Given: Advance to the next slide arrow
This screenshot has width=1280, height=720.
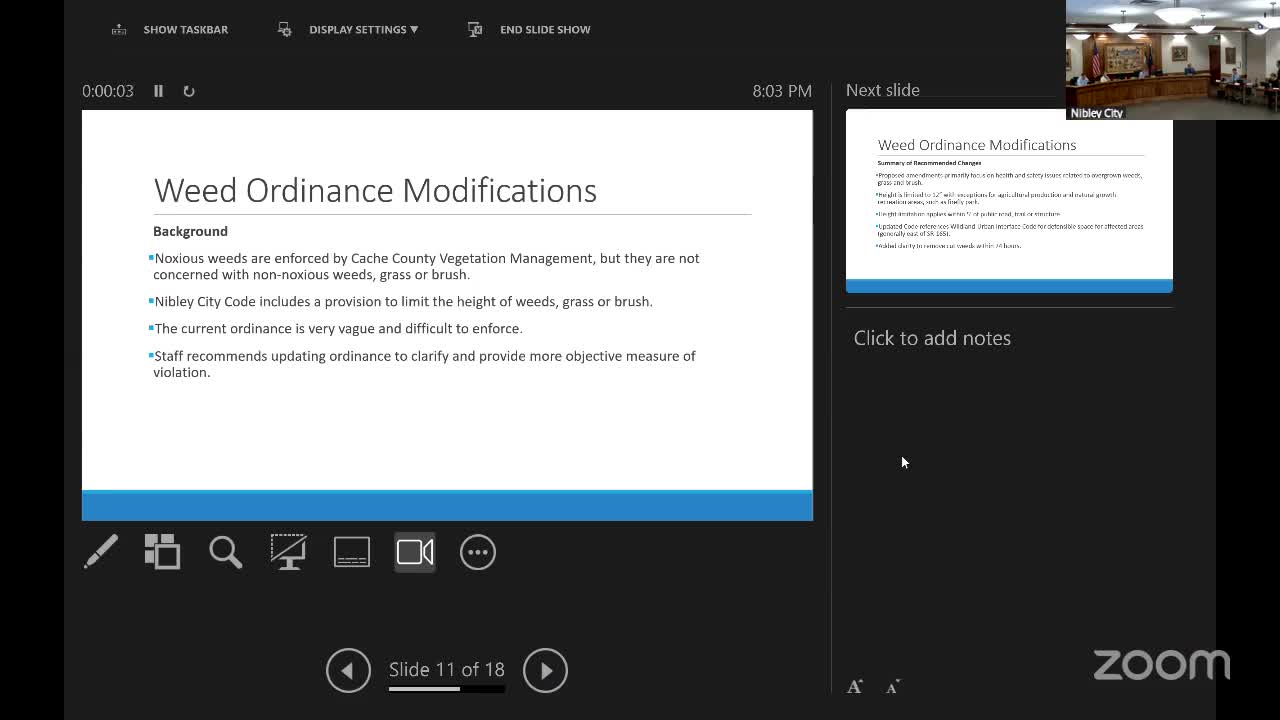Looking at the screenshot, I should tap(545, 670).
